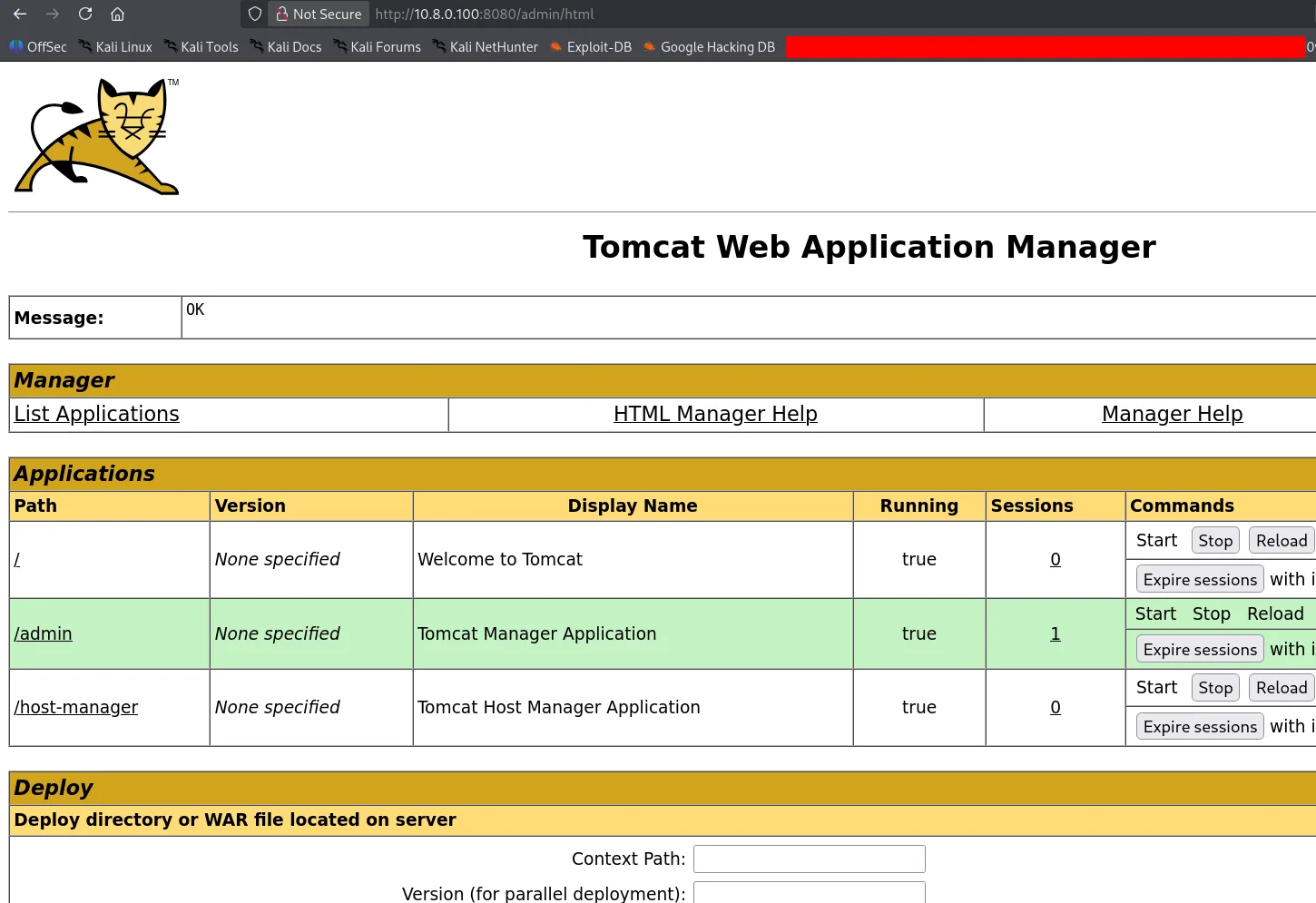Stop the Welcome to Tomcat application
The height and width of the screenshot is (903, 1316).
coord(1215,540)
